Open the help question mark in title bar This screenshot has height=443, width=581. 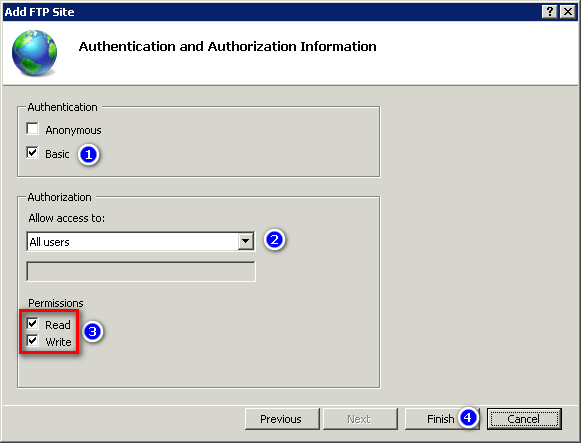[550, 12]
